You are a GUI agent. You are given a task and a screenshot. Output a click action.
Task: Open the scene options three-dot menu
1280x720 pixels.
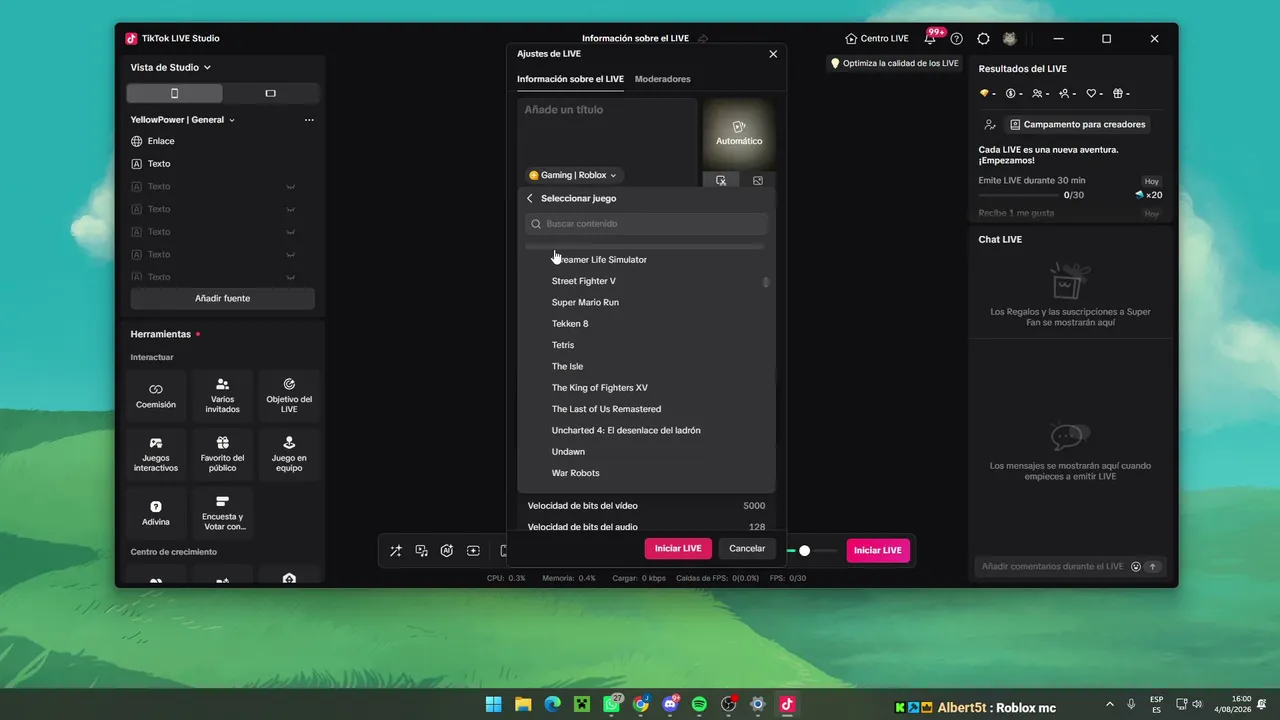[x=309, y=120]
